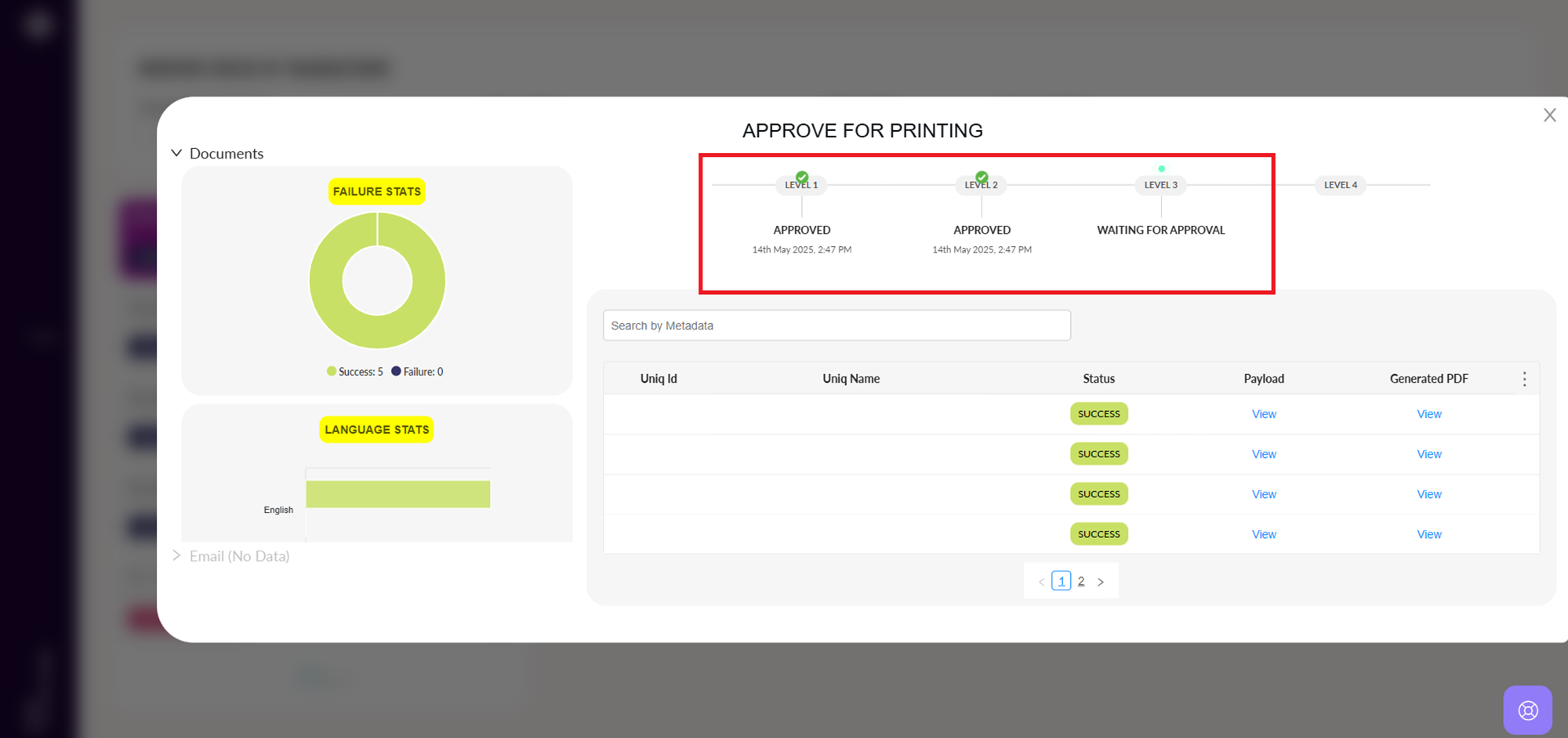The image size is (1568, 738).
Task: Toggle the Success legend item in chart
Action: coord(354,372)
